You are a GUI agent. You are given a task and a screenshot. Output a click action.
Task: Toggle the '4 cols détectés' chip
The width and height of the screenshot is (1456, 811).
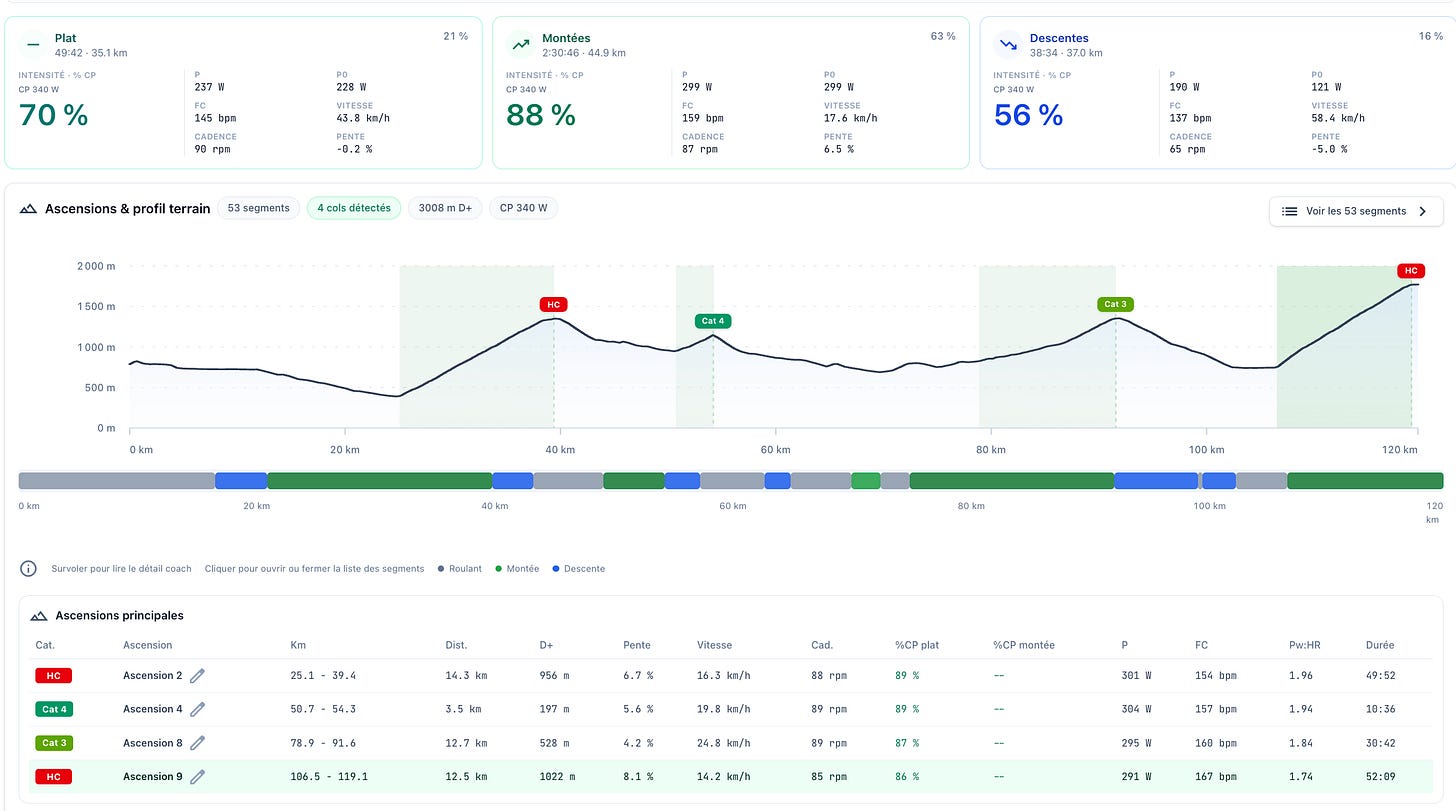coord(354,208)
